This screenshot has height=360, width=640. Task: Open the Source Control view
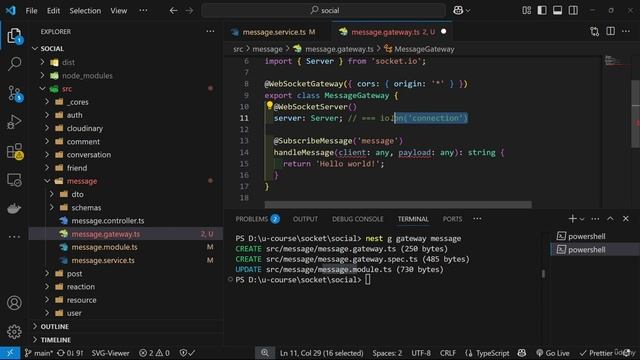(x=14, y=93)
